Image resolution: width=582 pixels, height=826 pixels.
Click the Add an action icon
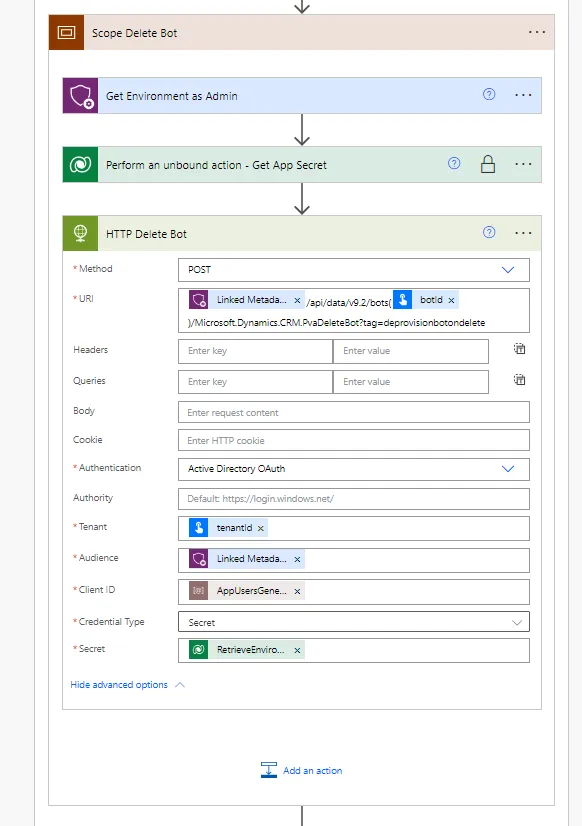click(269, 770)
